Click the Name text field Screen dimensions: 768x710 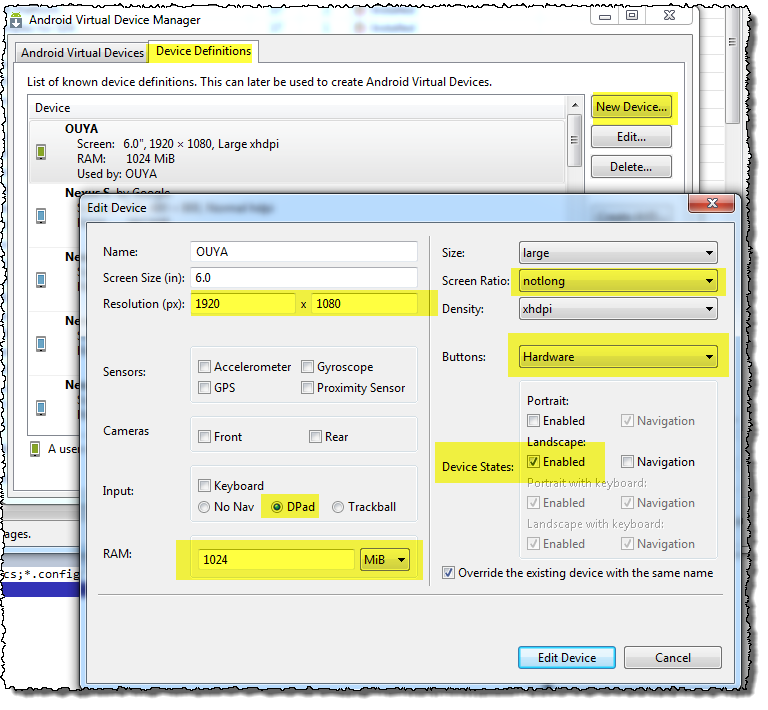pos(303,252)
